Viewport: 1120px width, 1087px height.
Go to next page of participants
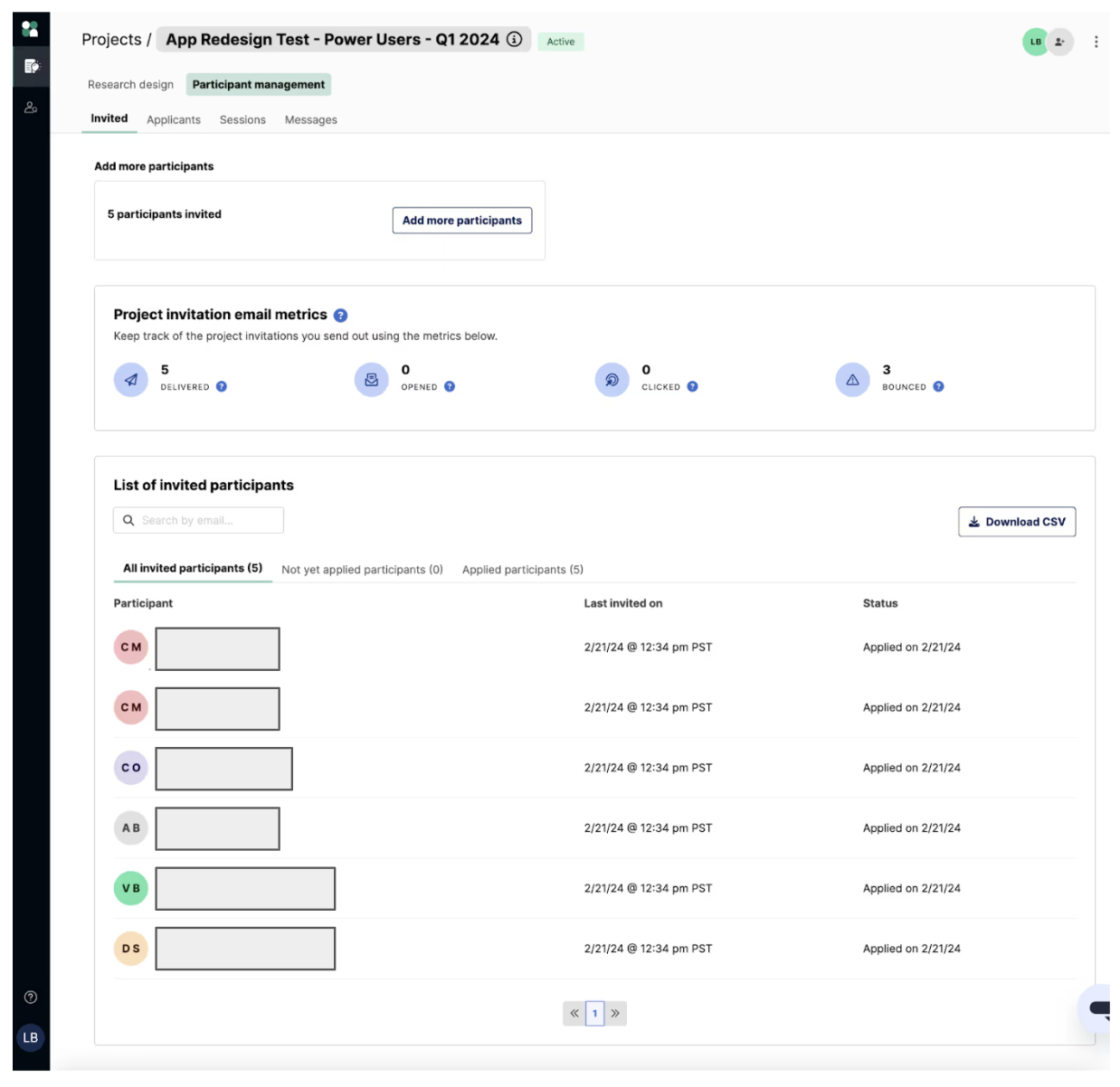point(615,1014)
